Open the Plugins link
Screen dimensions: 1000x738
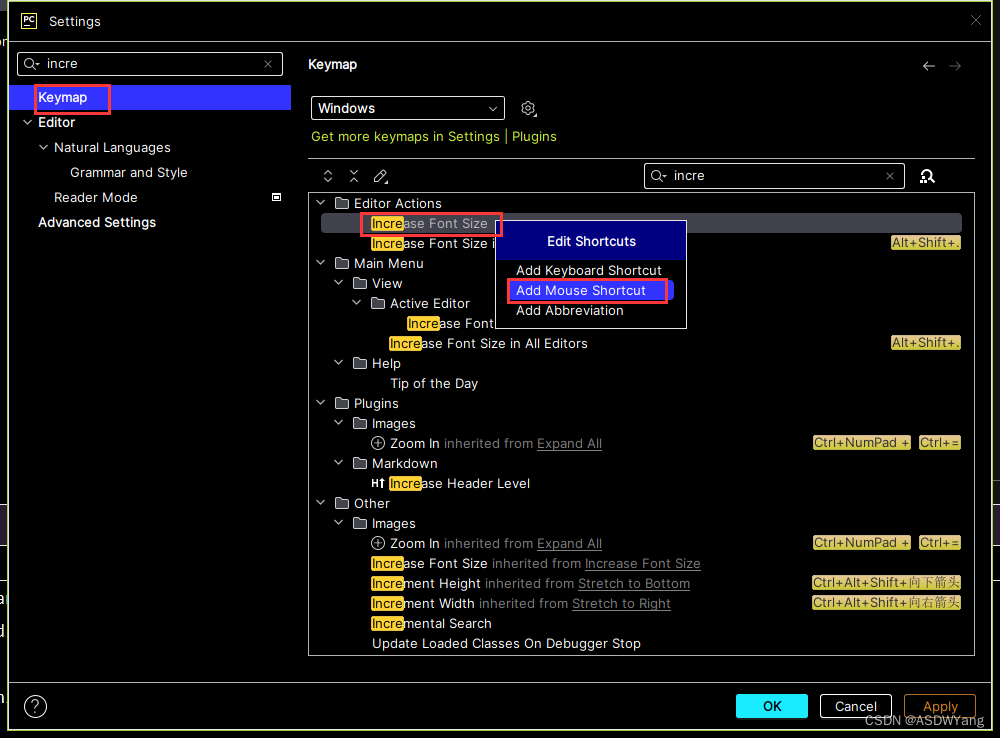point(534,136)
